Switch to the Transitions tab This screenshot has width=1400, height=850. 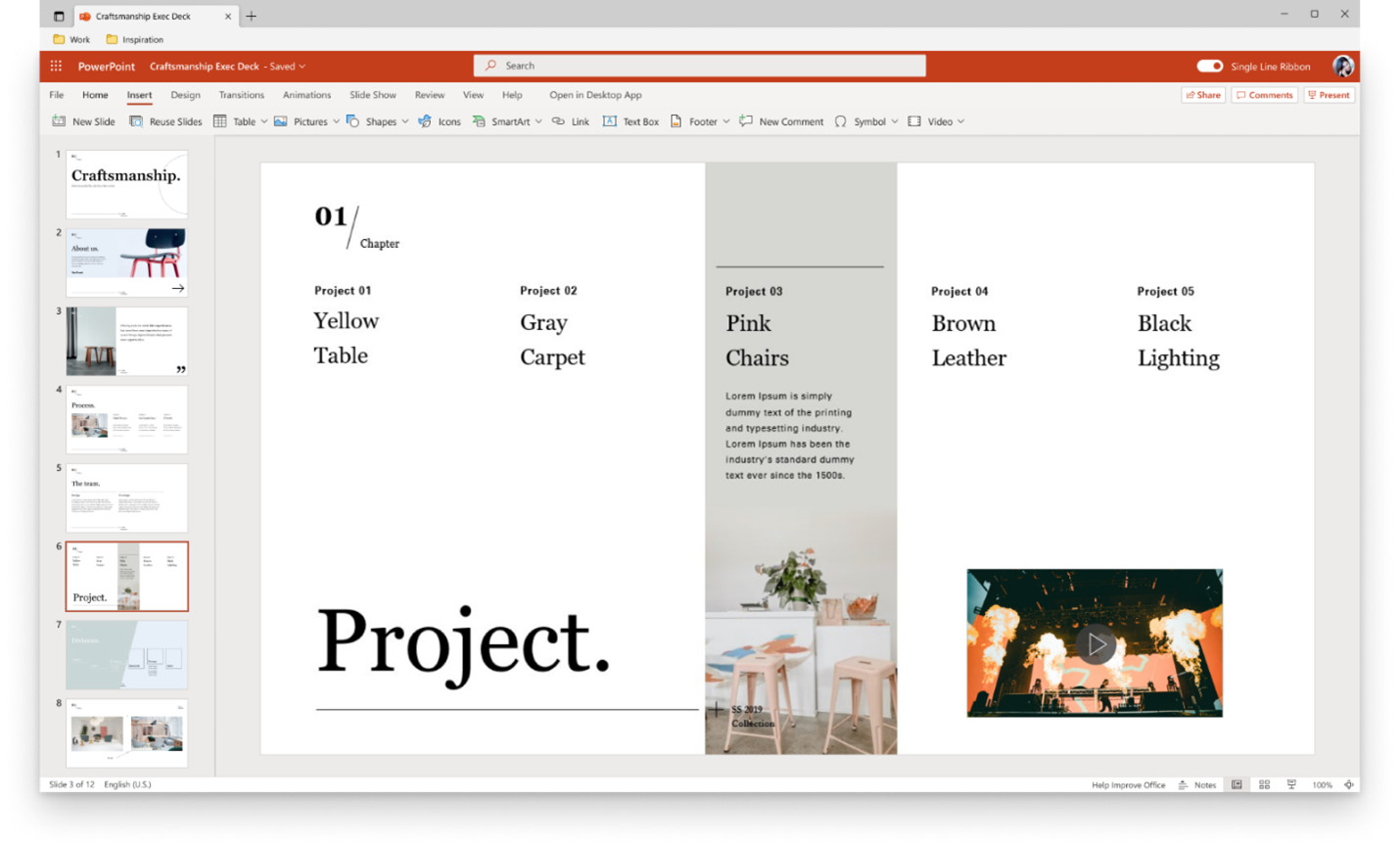click(242, 95)
